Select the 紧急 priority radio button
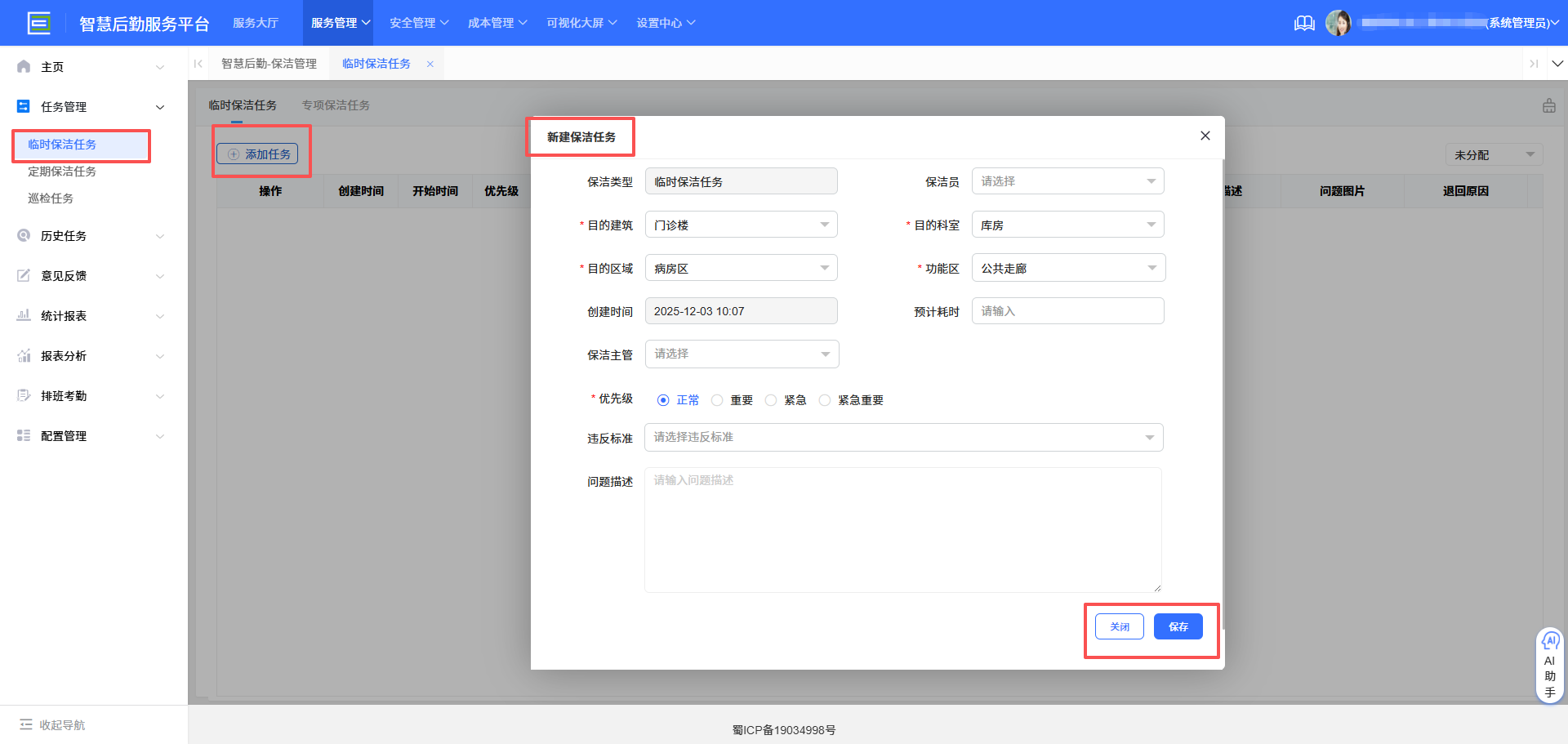 tap(771, 399)
